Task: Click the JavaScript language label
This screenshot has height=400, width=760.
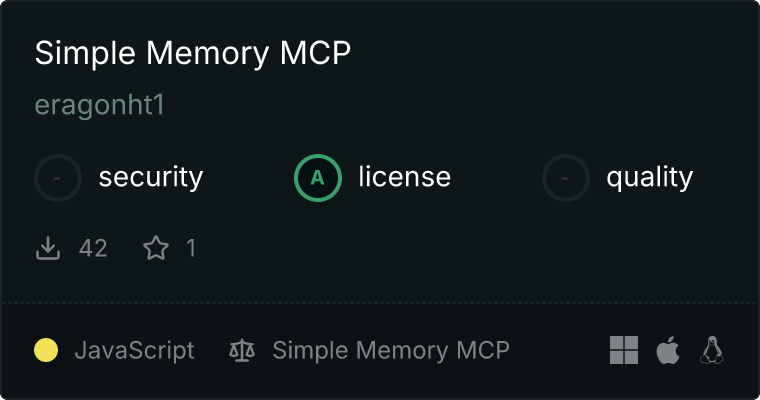Action: point(134,351)
